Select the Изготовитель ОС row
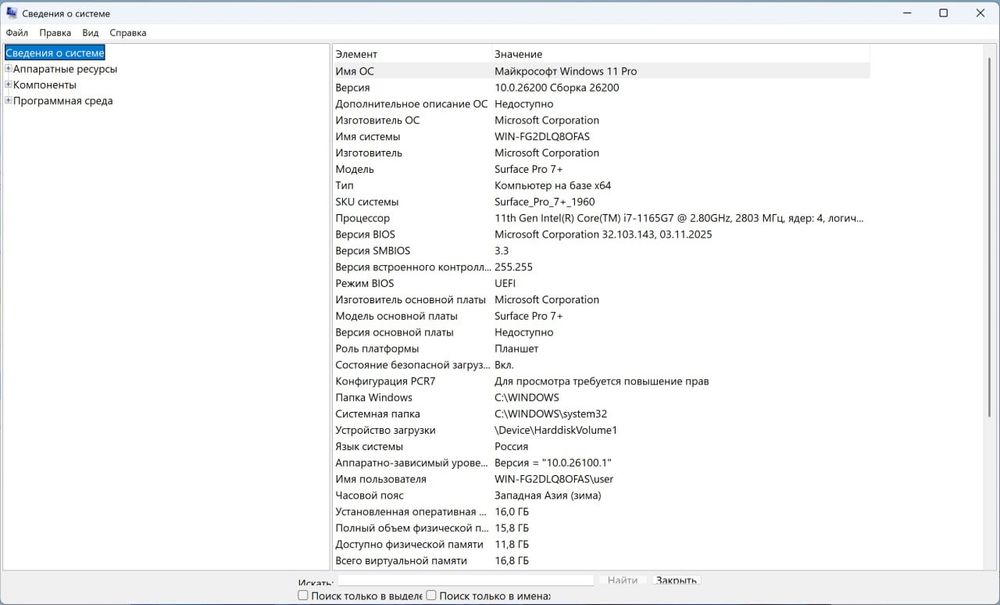 [x=601, y=120]
